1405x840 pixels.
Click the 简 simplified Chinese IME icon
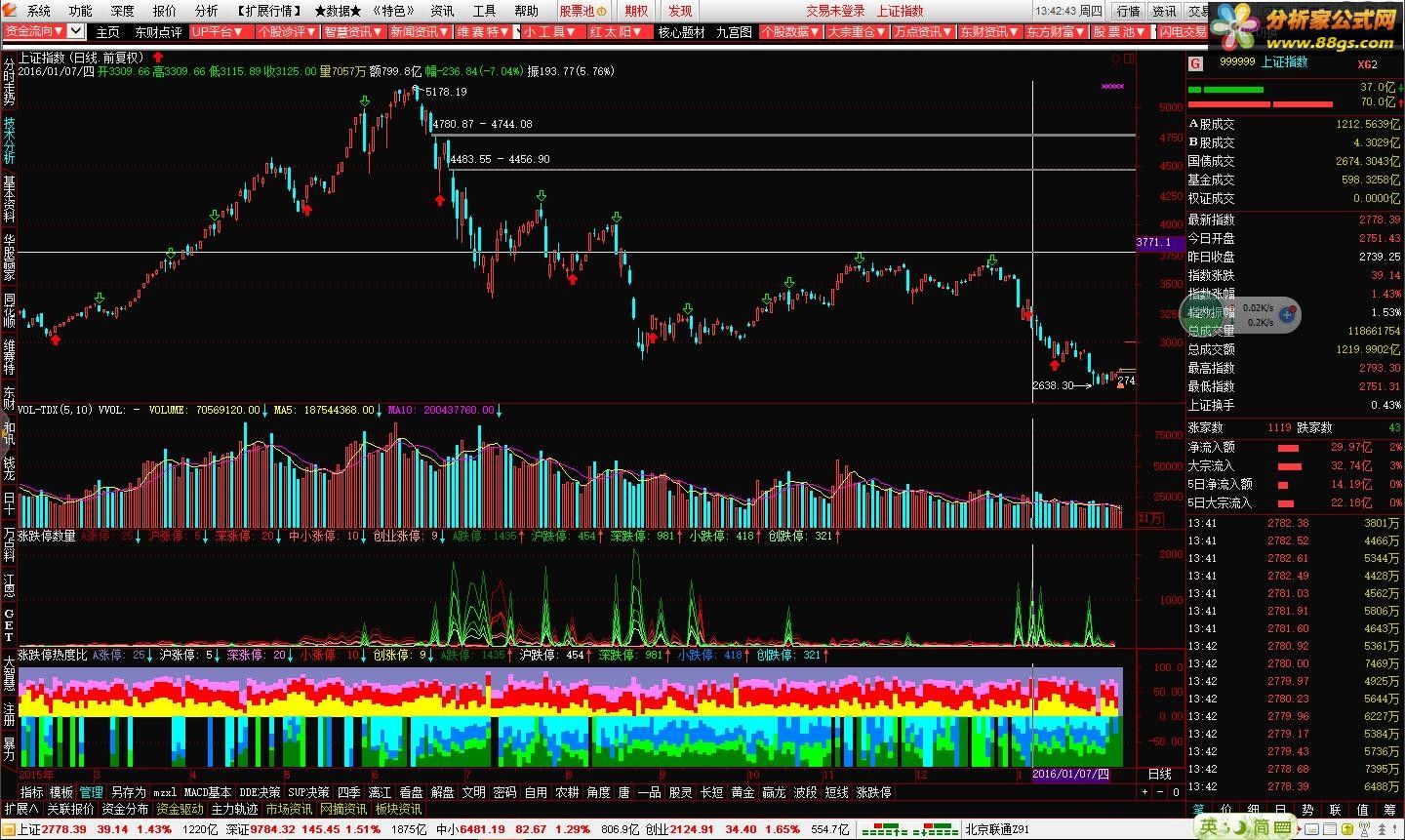click(x=1263, y=826)
